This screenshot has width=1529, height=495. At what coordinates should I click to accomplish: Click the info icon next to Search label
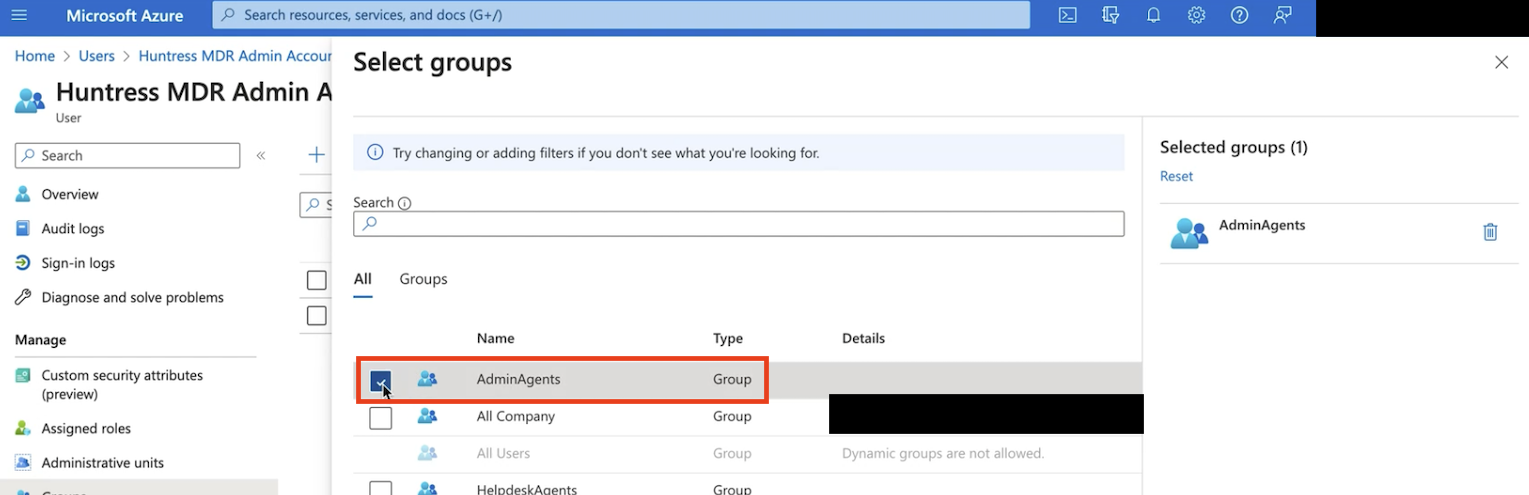coord(404,203)
